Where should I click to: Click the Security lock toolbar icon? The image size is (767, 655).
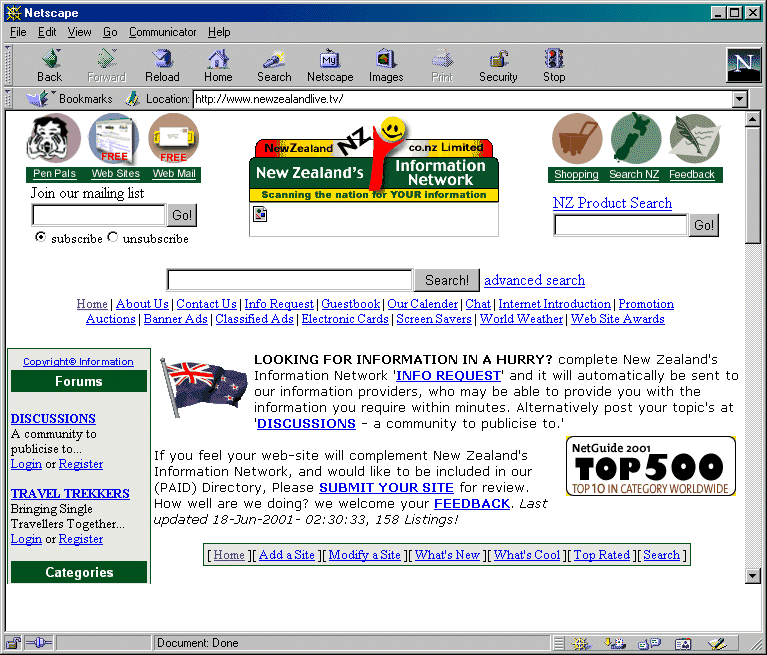point(498,65)
